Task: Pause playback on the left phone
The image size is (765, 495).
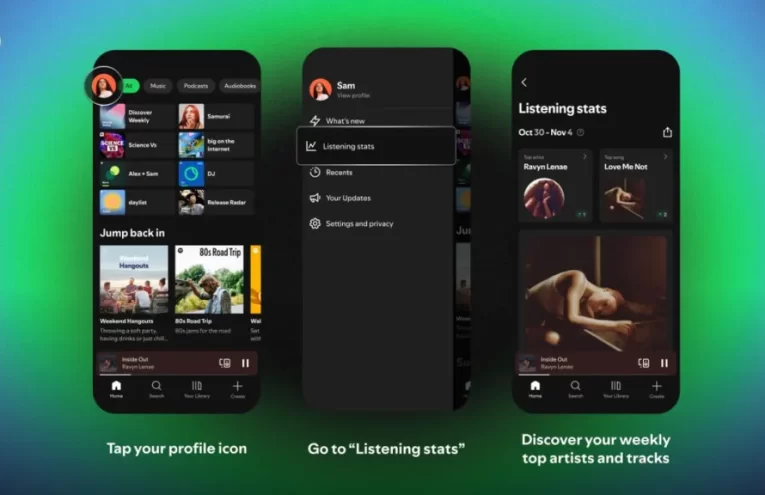Action: [x=245, y=363]
